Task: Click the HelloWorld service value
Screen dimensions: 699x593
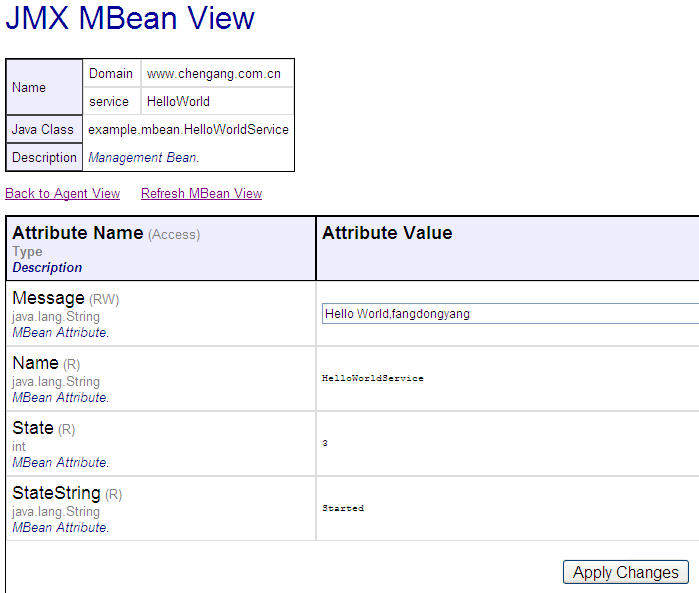Action: [x=178, y=102]
